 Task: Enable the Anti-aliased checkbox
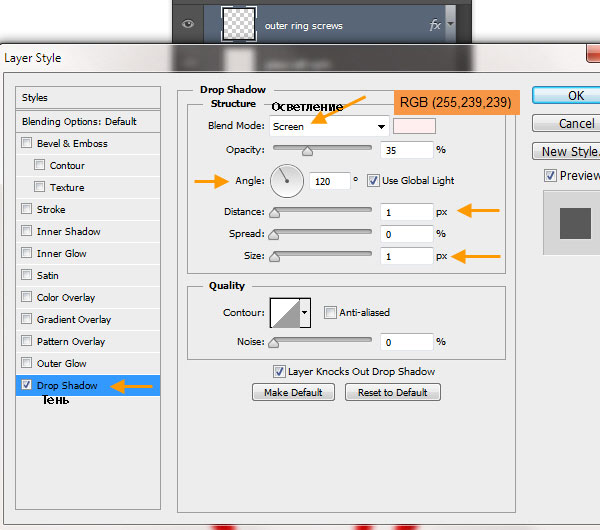coord(330,312)
